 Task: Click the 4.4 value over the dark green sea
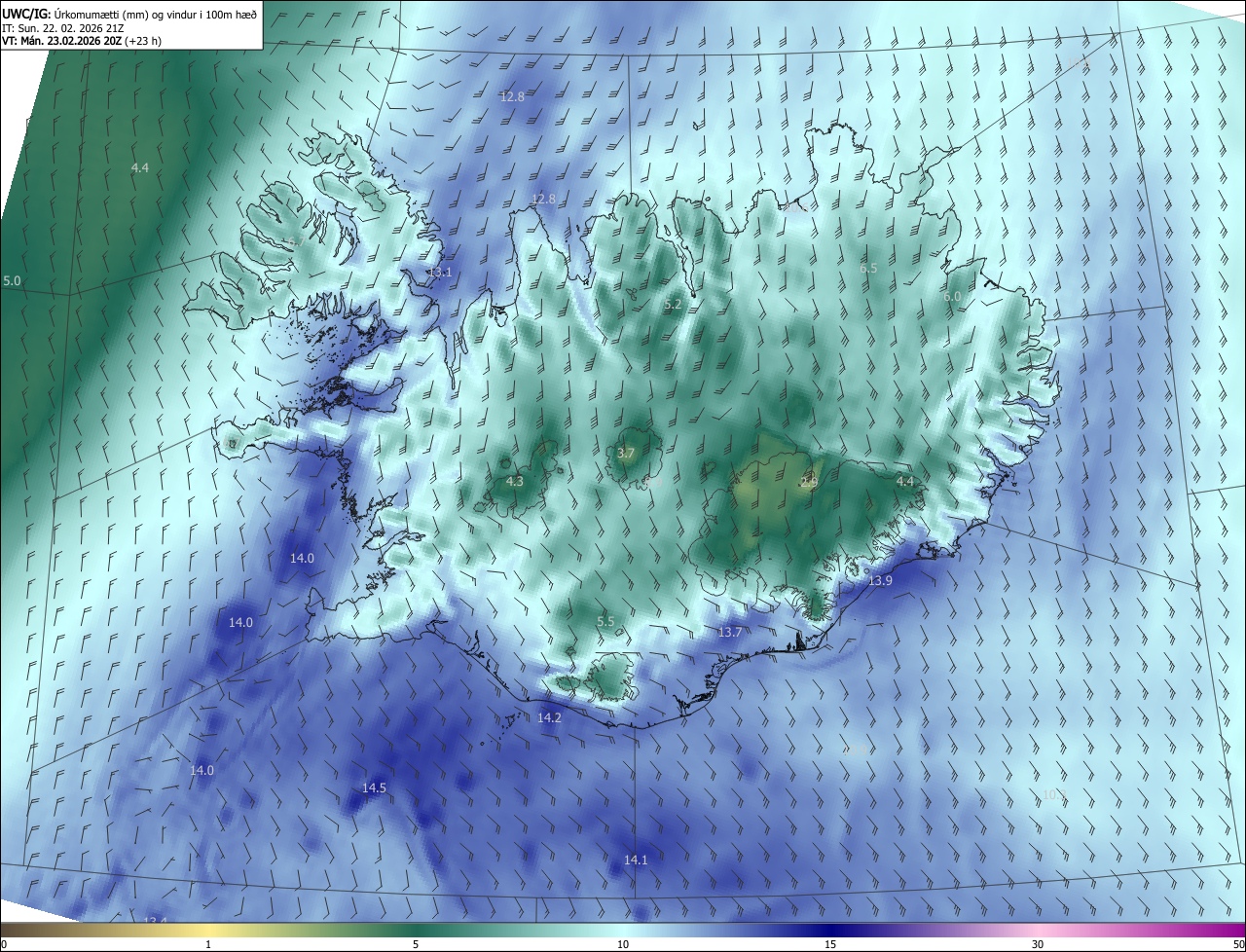click(x=140, y=167)
